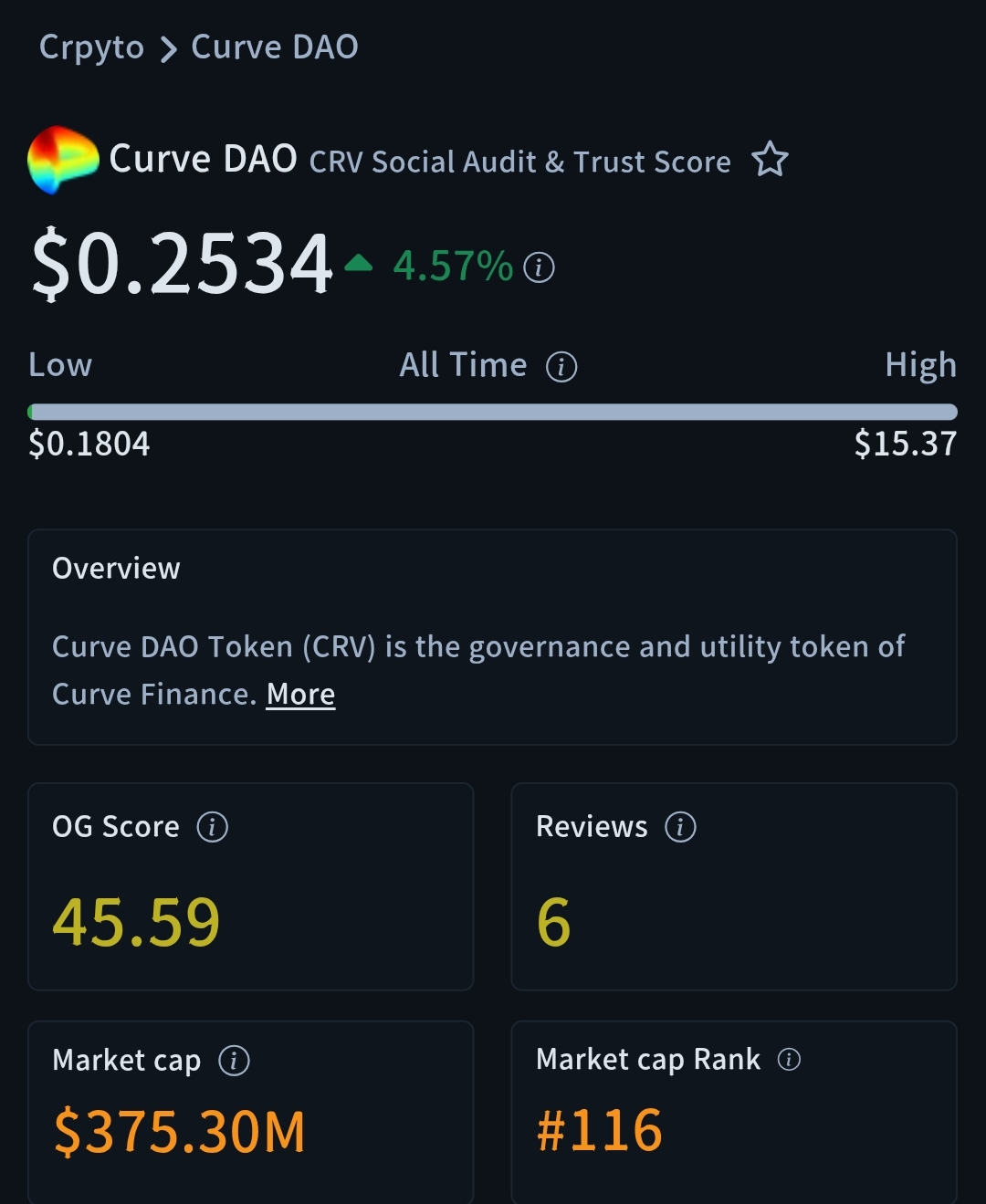This screenshot has height=1204, width=986.
Task: Open the Reviews count of 6
Action: point(553,922)
